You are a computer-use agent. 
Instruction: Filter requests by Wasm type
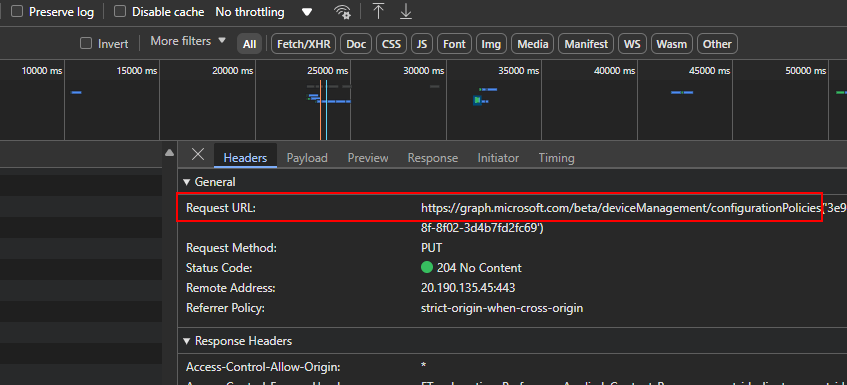tap(671, 44)
